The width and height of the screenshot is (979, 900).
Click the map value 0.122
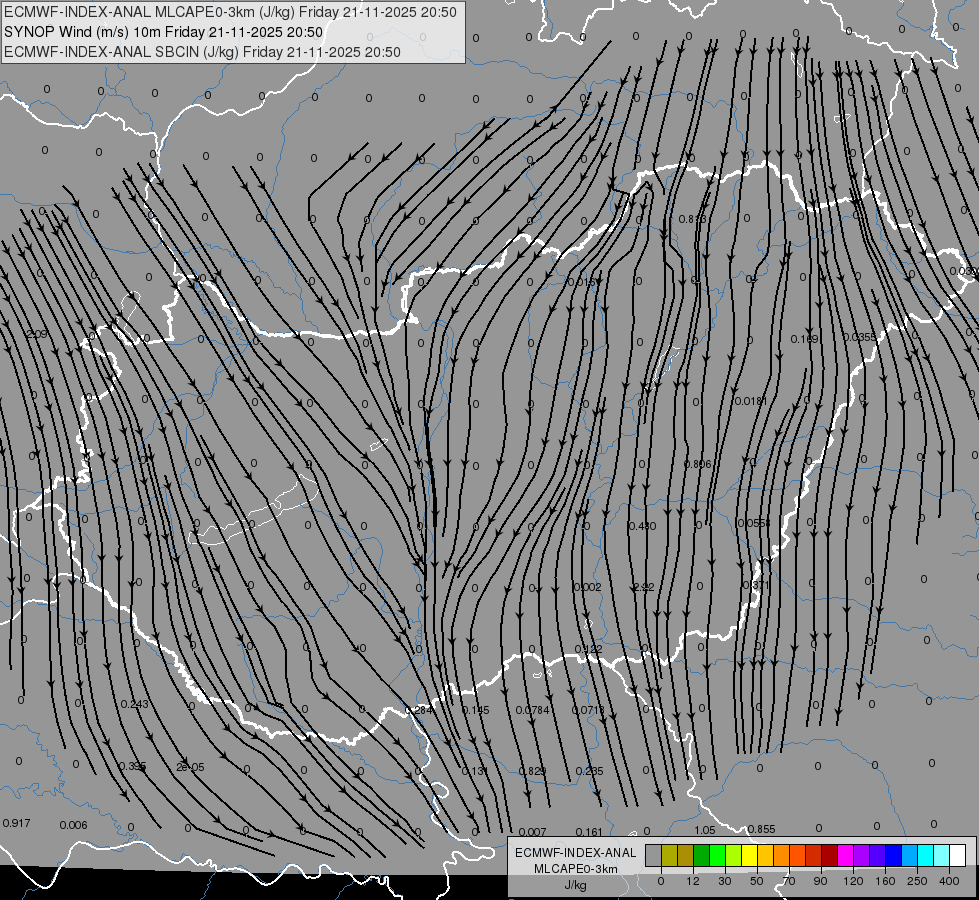[x=588, y=650]
